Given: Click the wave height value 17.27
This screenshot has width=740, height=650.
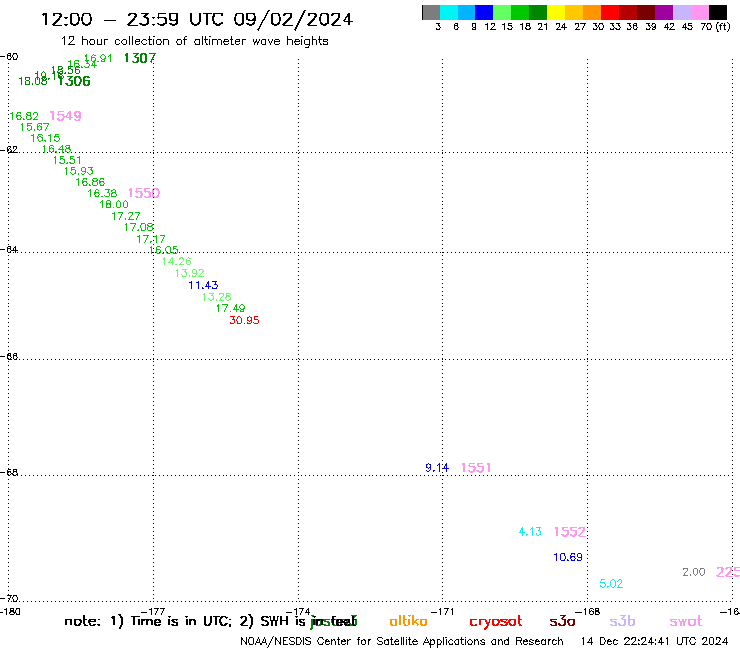Looking at the screenshot, I should pos(126,217).
